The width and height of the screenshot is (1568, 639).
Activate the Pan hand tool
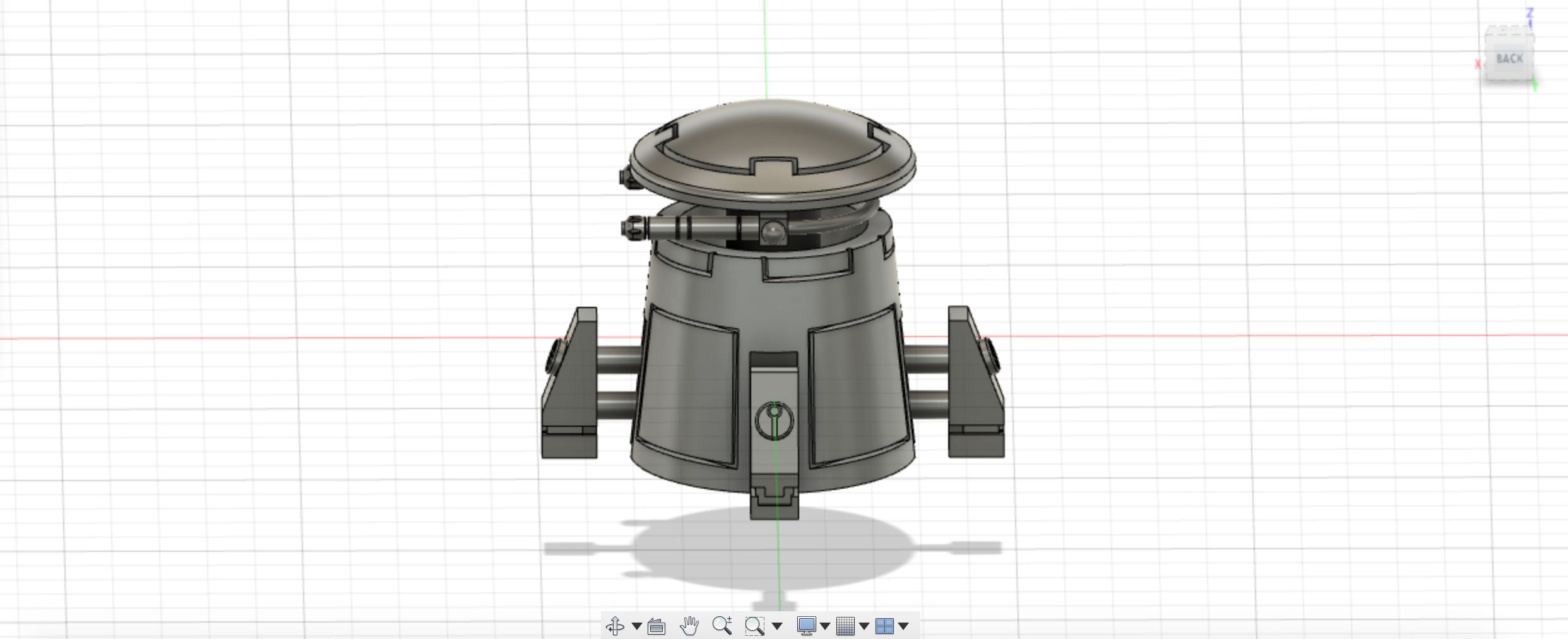(689, 626)
